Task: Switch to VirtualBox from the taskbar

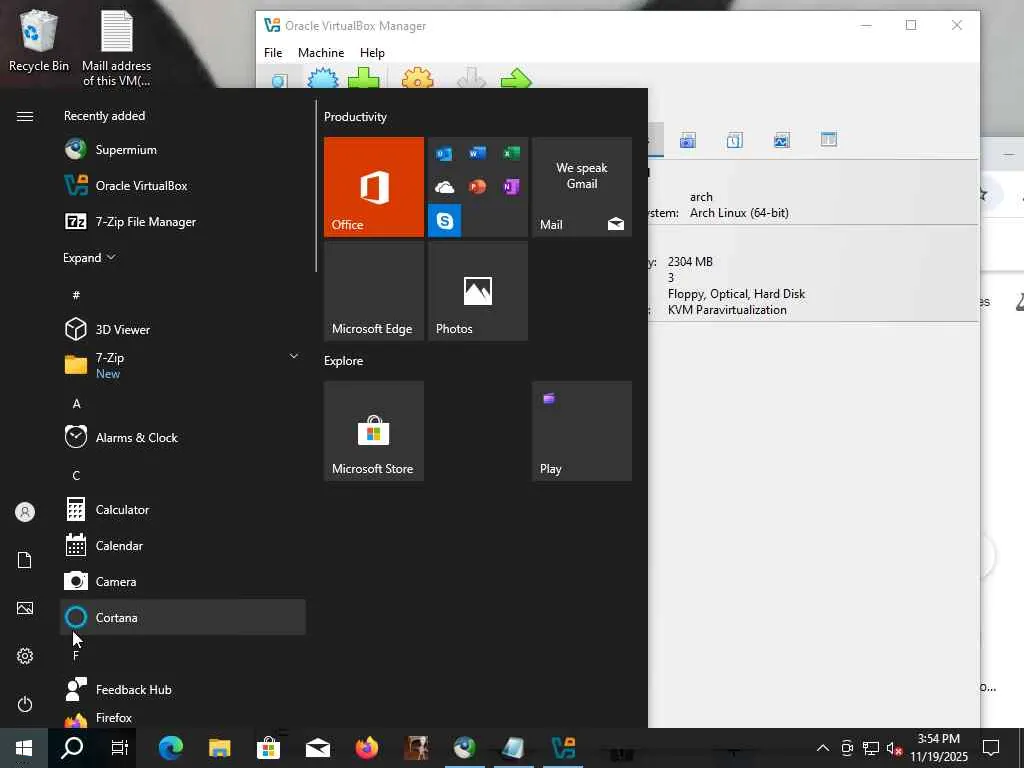Action: tap(563, 748)
